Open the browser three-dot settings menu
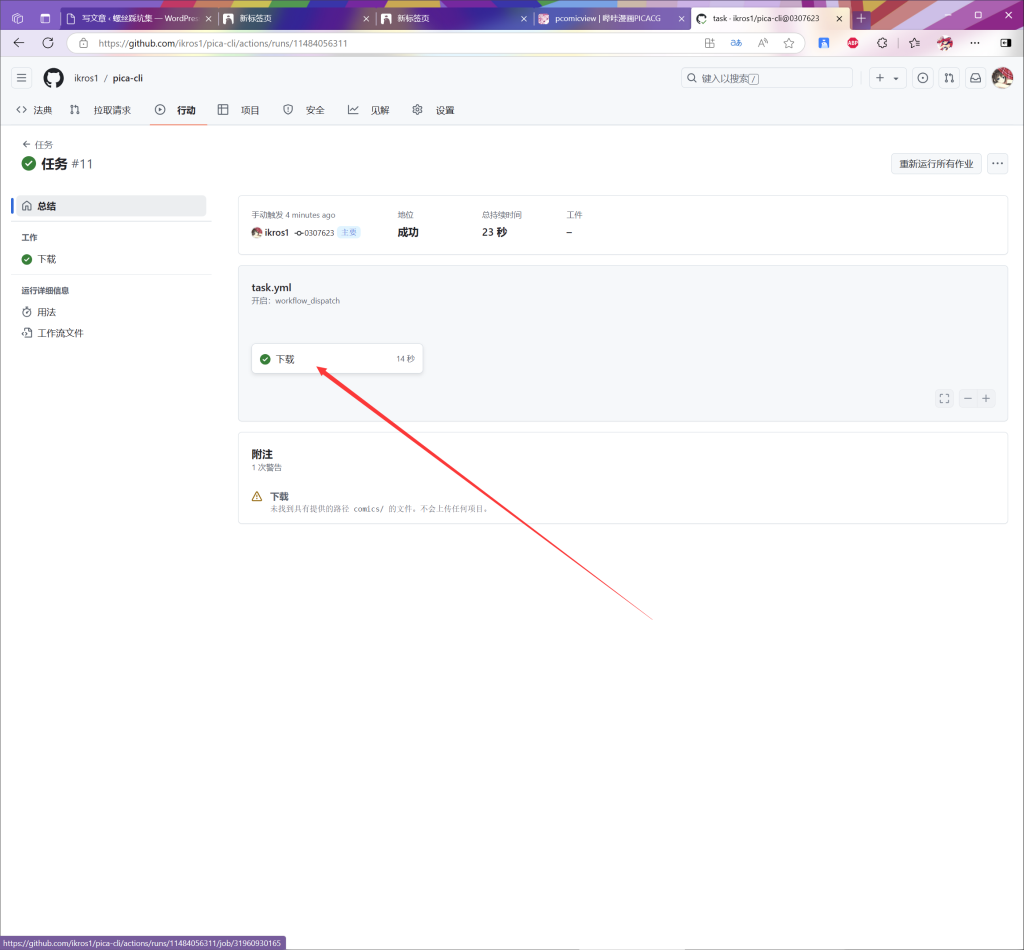The height and width of the screenshot is (950, 1024). pyautogui.click(x=974, y=43)
